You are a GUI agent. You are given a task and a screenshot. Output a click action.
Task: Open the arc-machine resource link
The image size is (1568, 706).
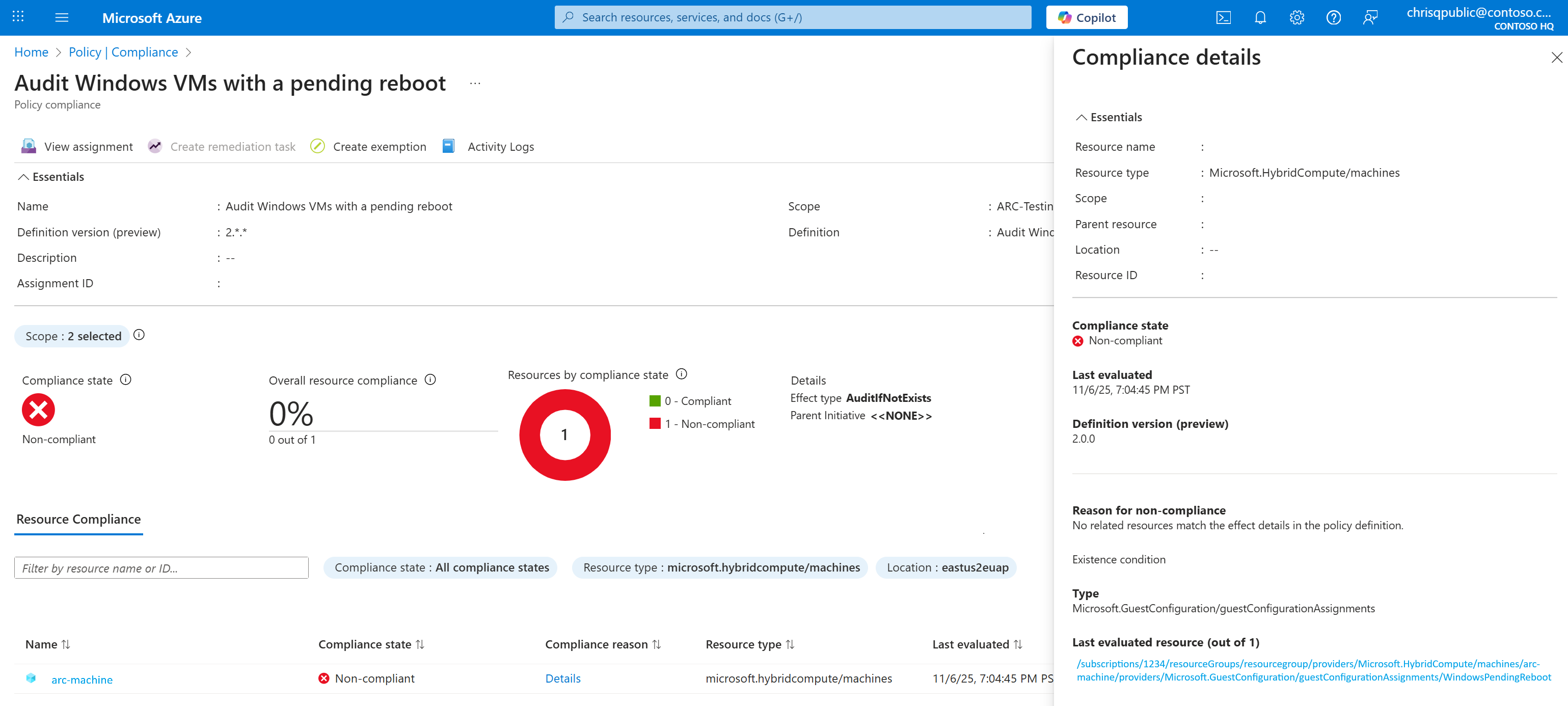tap(82, 679)
